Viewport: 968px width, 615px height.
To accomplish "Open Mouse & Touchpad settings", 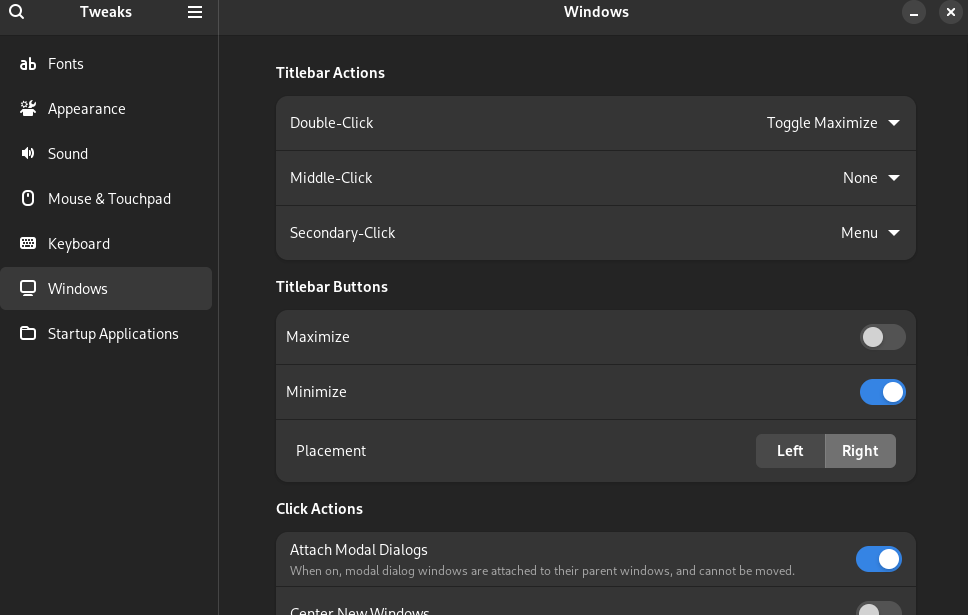I will click(x=106, y=198).
